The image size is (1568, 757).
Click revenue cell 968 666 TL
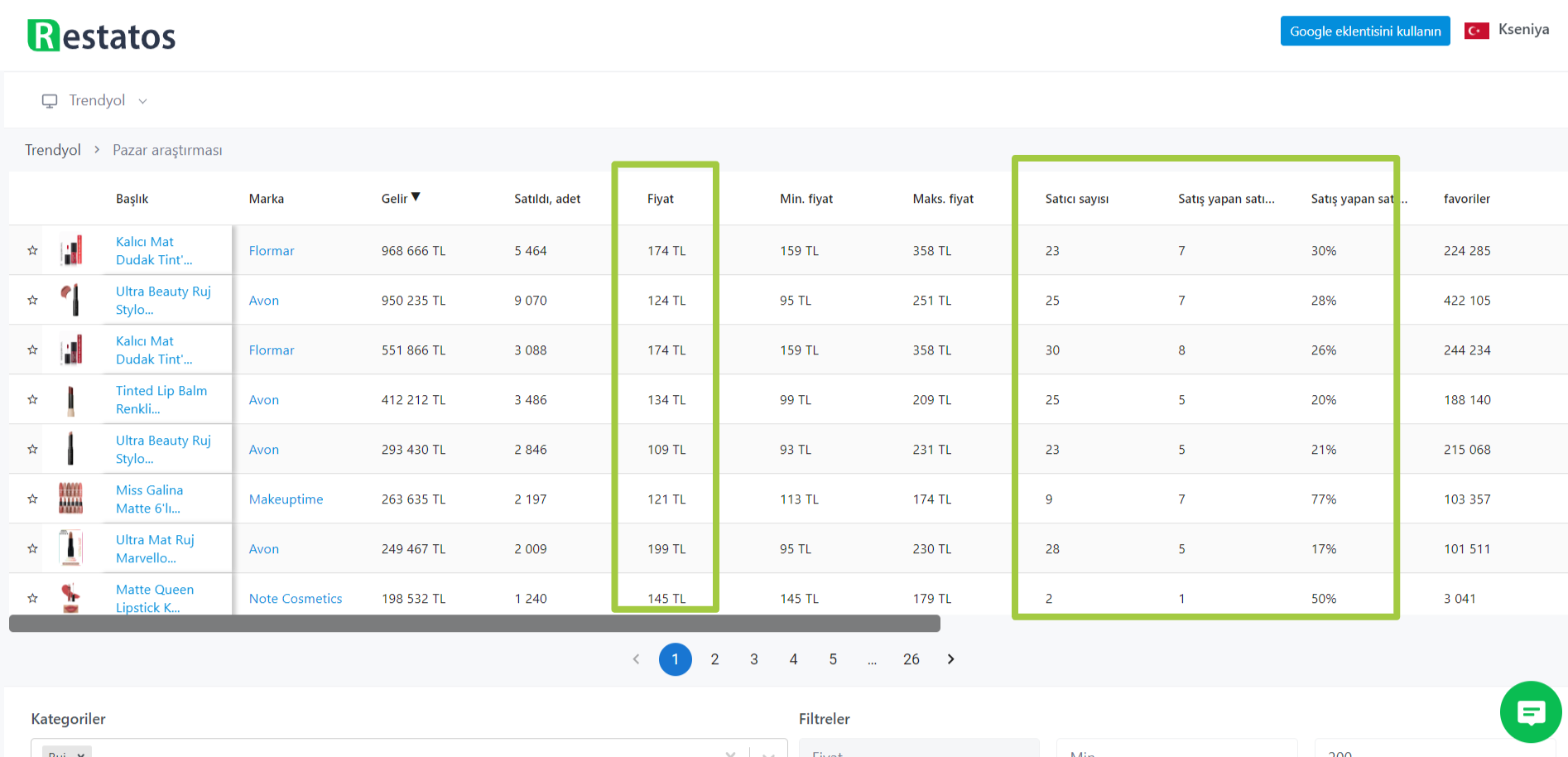click(414, 251)
